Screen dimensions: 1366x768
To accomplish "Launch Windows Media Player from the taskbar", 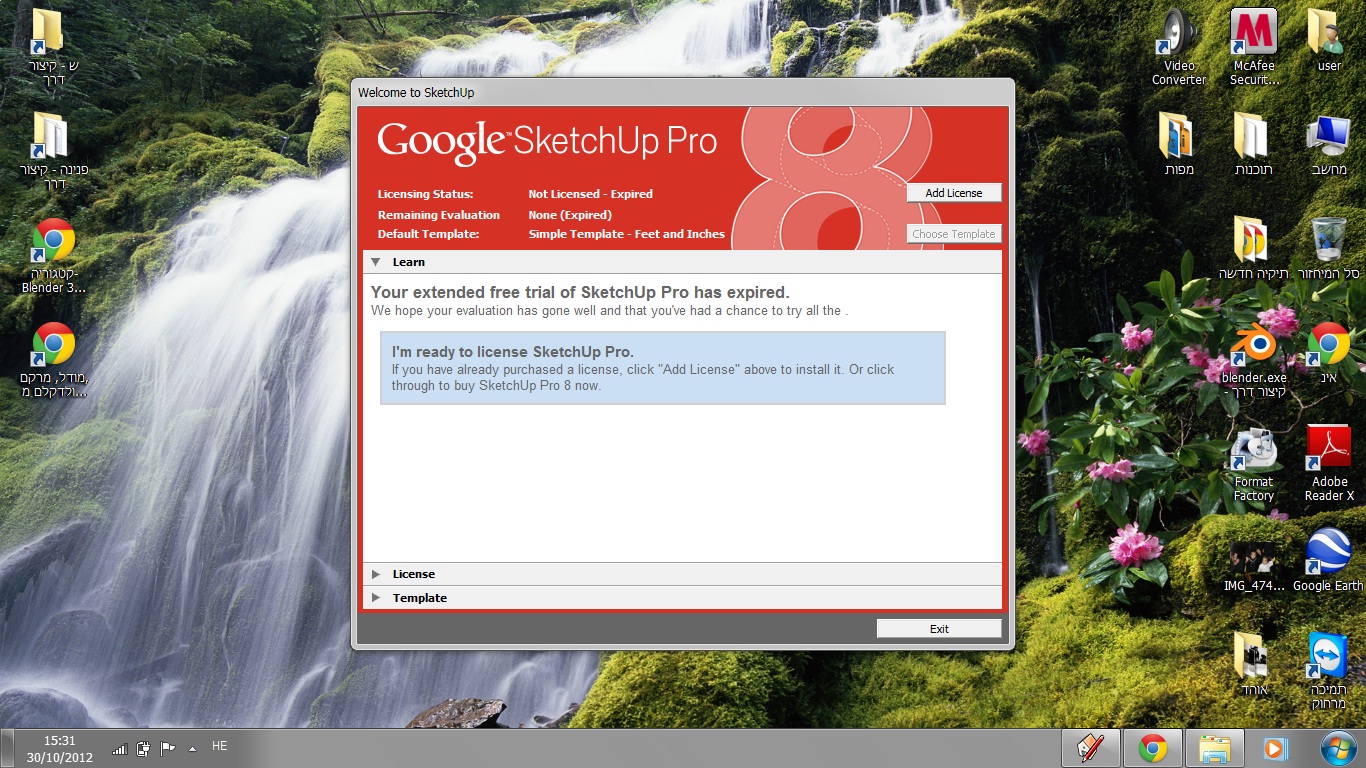I will point(1274,748).
